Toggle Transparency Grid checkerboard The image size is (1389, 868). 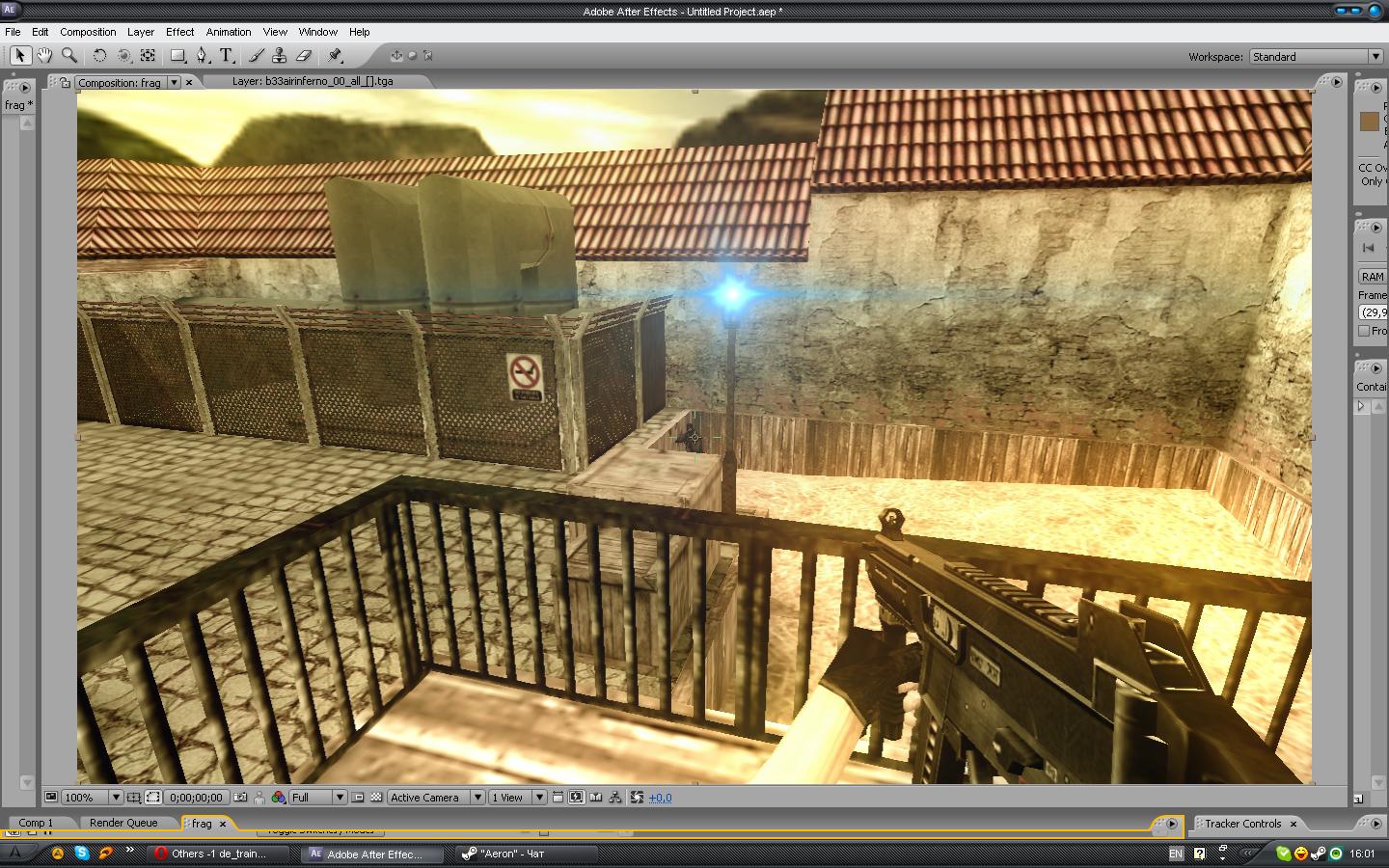[376, 798]
